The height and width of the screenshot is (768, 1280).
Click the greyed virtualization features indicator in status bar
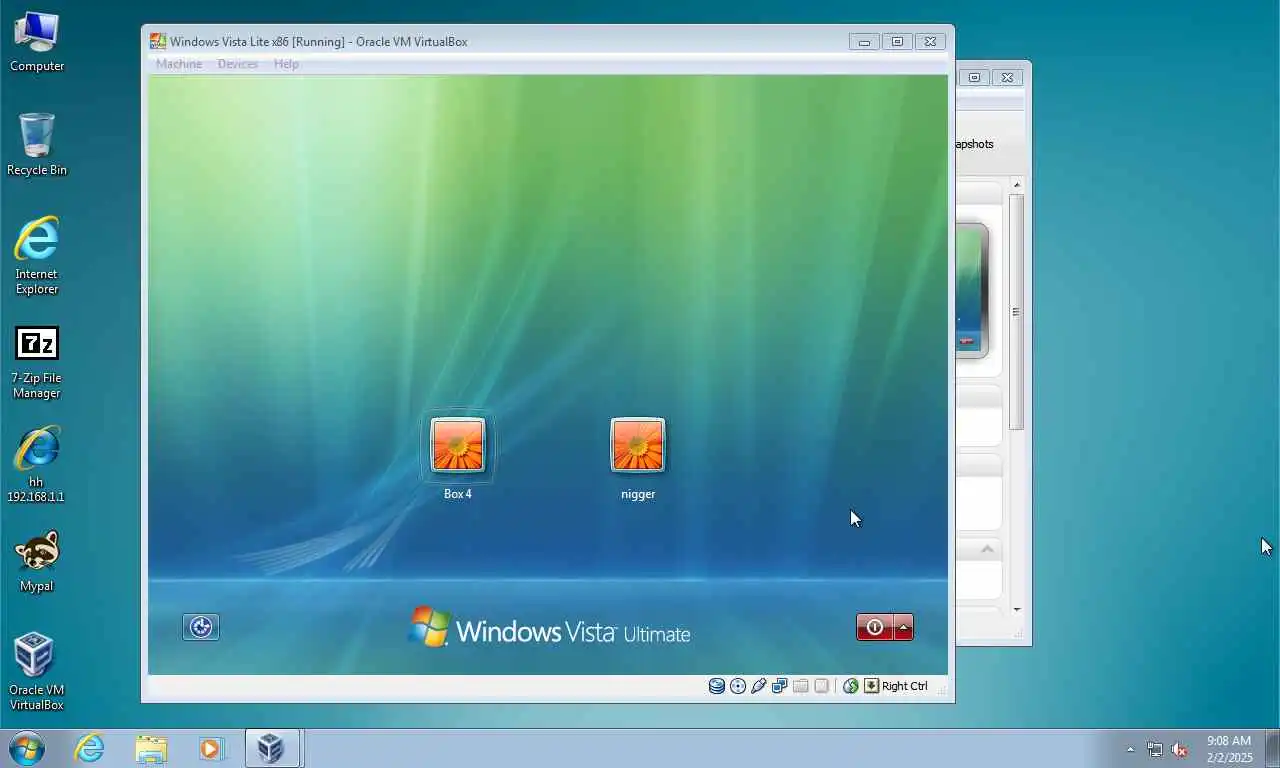(822, 686)
